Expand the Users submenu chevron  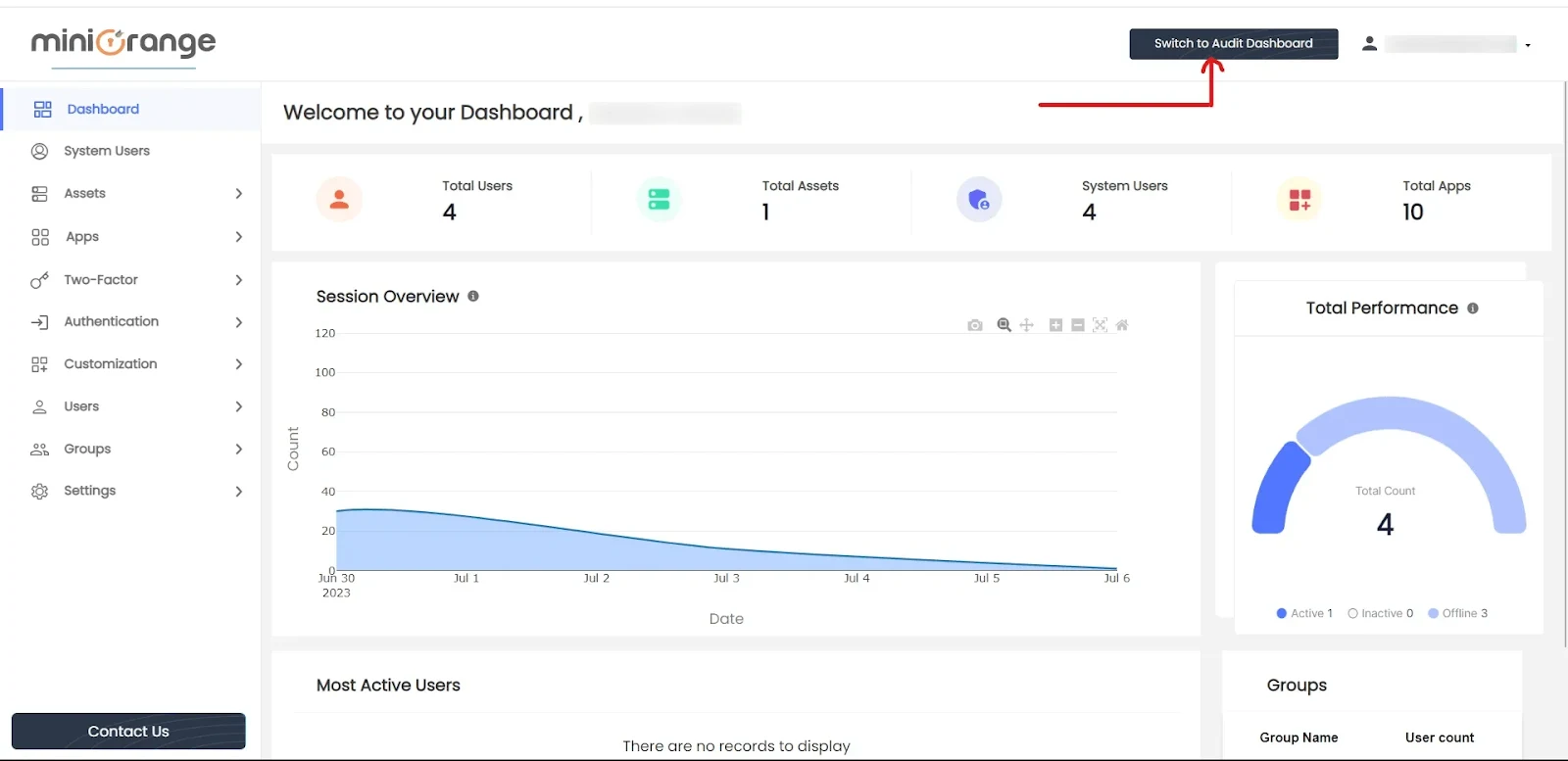click(238, 406)
